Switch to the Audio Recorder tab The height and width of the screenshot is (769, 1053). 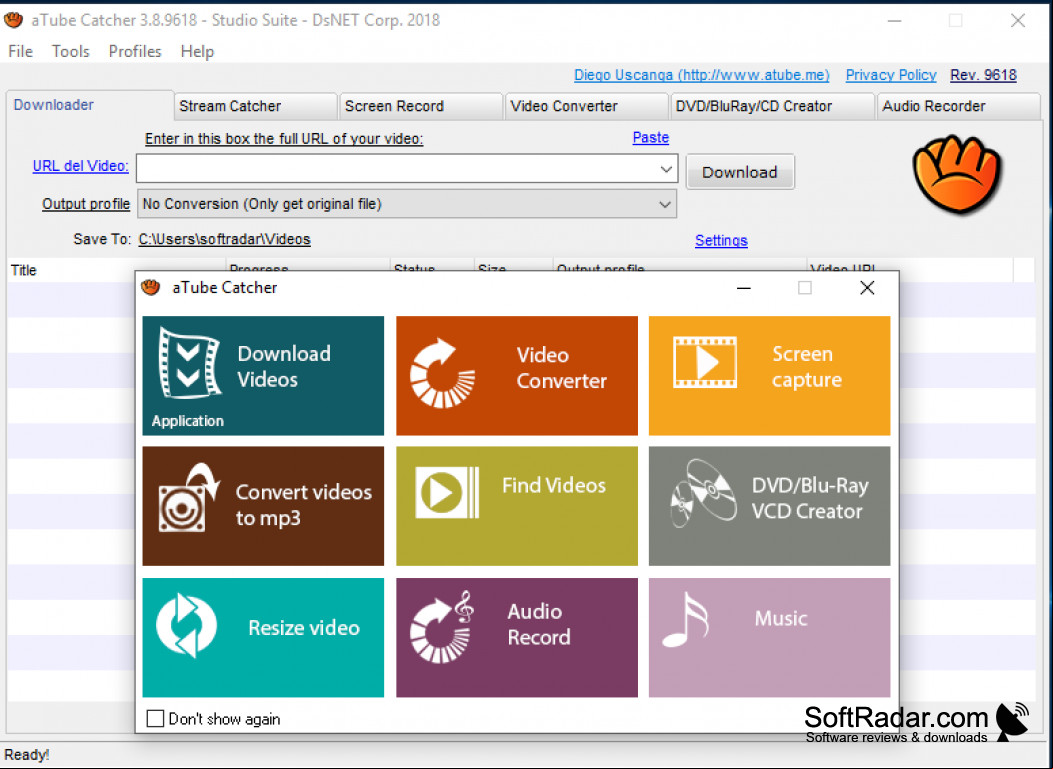pyautogui.click(x=959, y=106)
